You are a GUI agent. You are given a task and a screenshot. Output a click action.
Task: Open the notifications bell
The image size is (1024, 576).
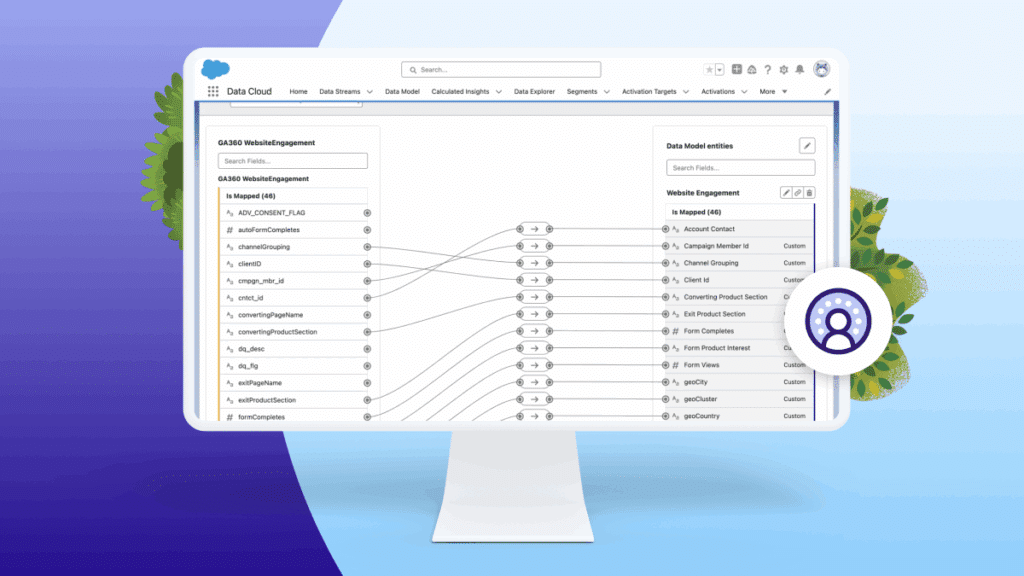pos(799,70)
